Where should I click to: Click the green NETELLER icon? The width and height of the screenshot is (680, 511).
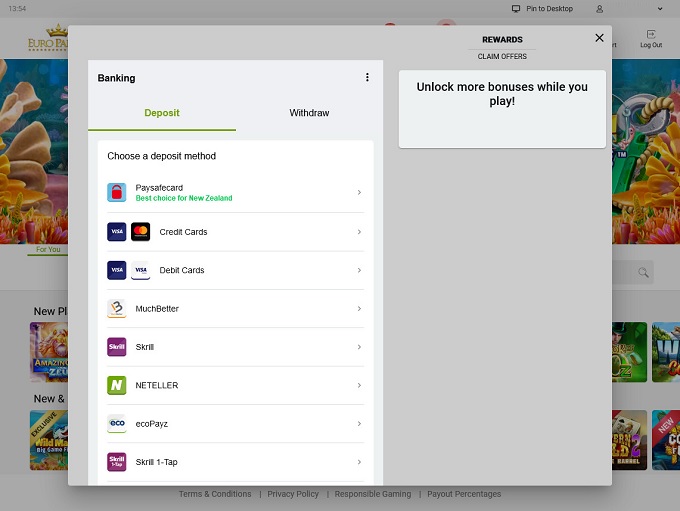(117, 385)
